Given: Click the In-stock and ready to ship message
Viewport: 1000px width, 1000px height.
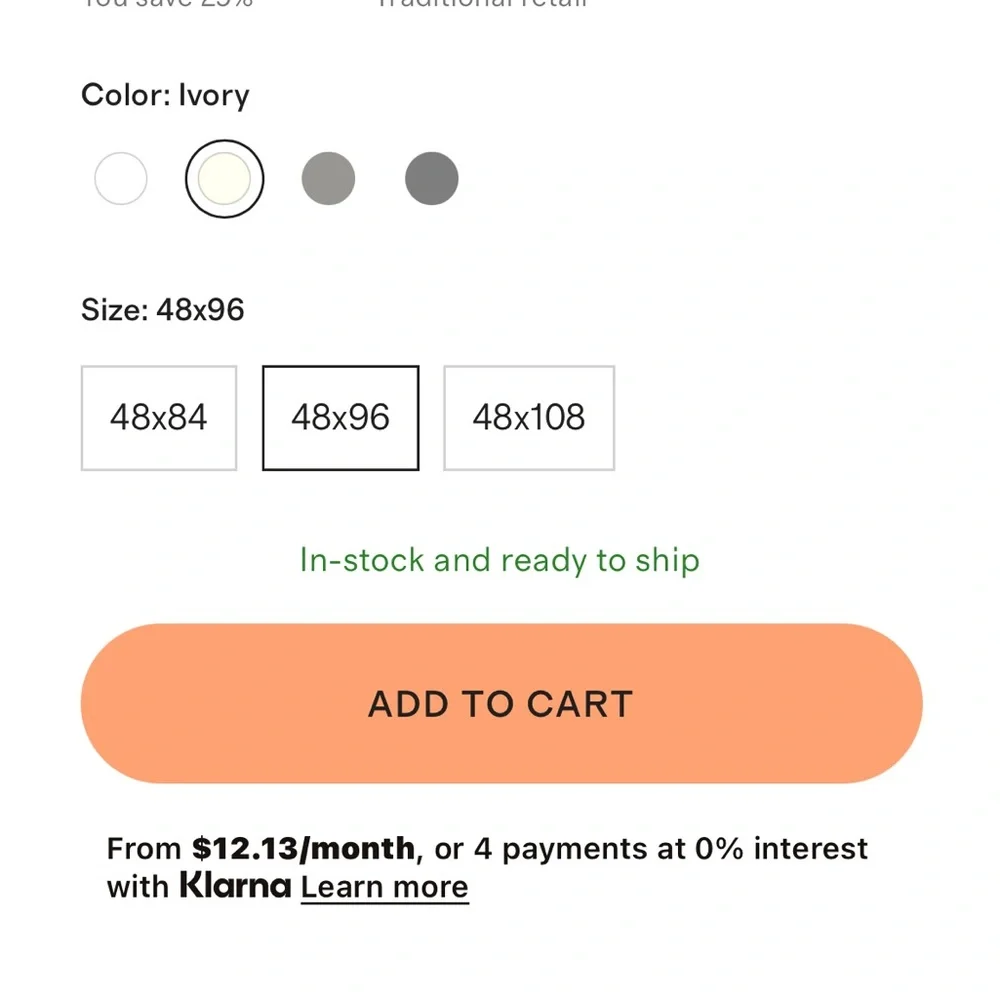Looking at the screenshot, I should (500, 561).
